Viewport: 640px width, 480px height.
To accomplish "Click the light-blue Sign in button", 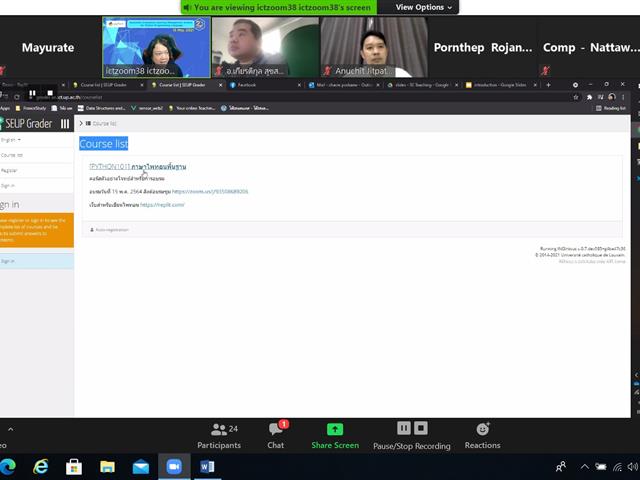I will pos(37,261).
